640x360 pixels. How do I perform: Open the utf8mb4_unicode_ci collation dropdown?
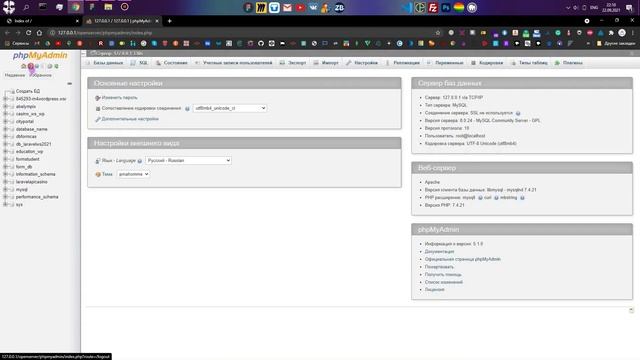(x=230, y=108)
